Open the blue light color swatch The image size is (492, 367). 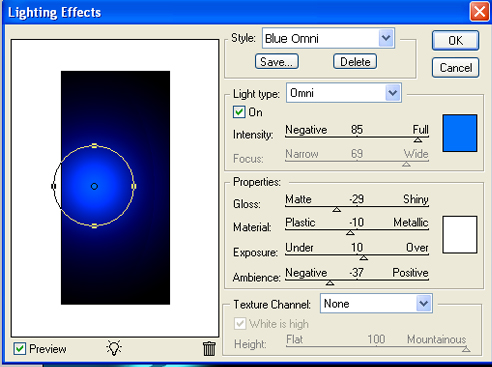point(460,133)
